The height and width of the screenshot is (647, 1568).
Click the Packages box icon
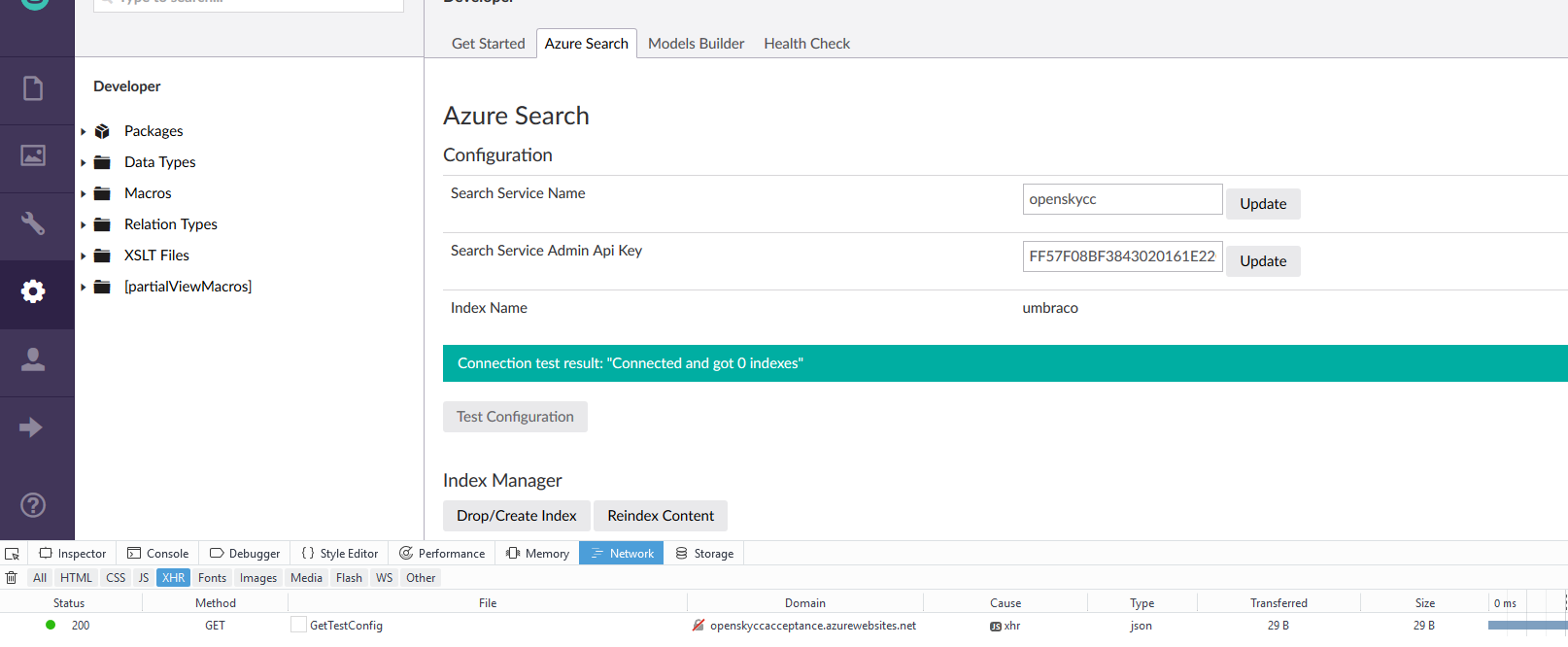pos(102,131)
